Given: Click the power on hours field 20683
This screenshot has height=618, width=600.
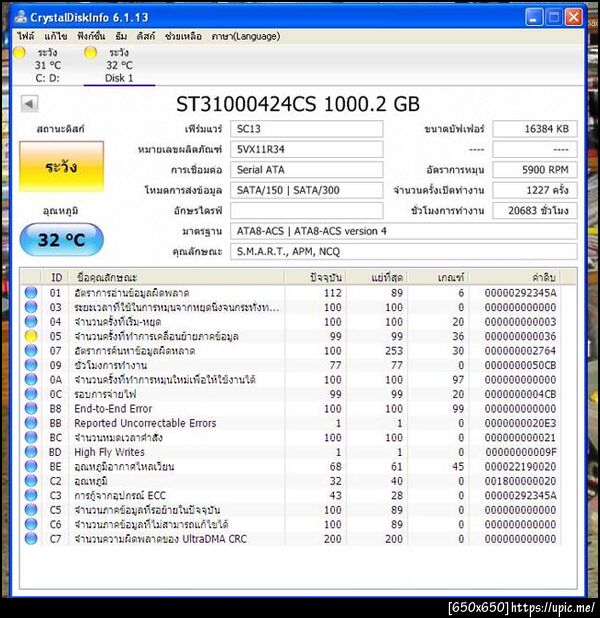Looking at the screenshot, I should (535, 211).
